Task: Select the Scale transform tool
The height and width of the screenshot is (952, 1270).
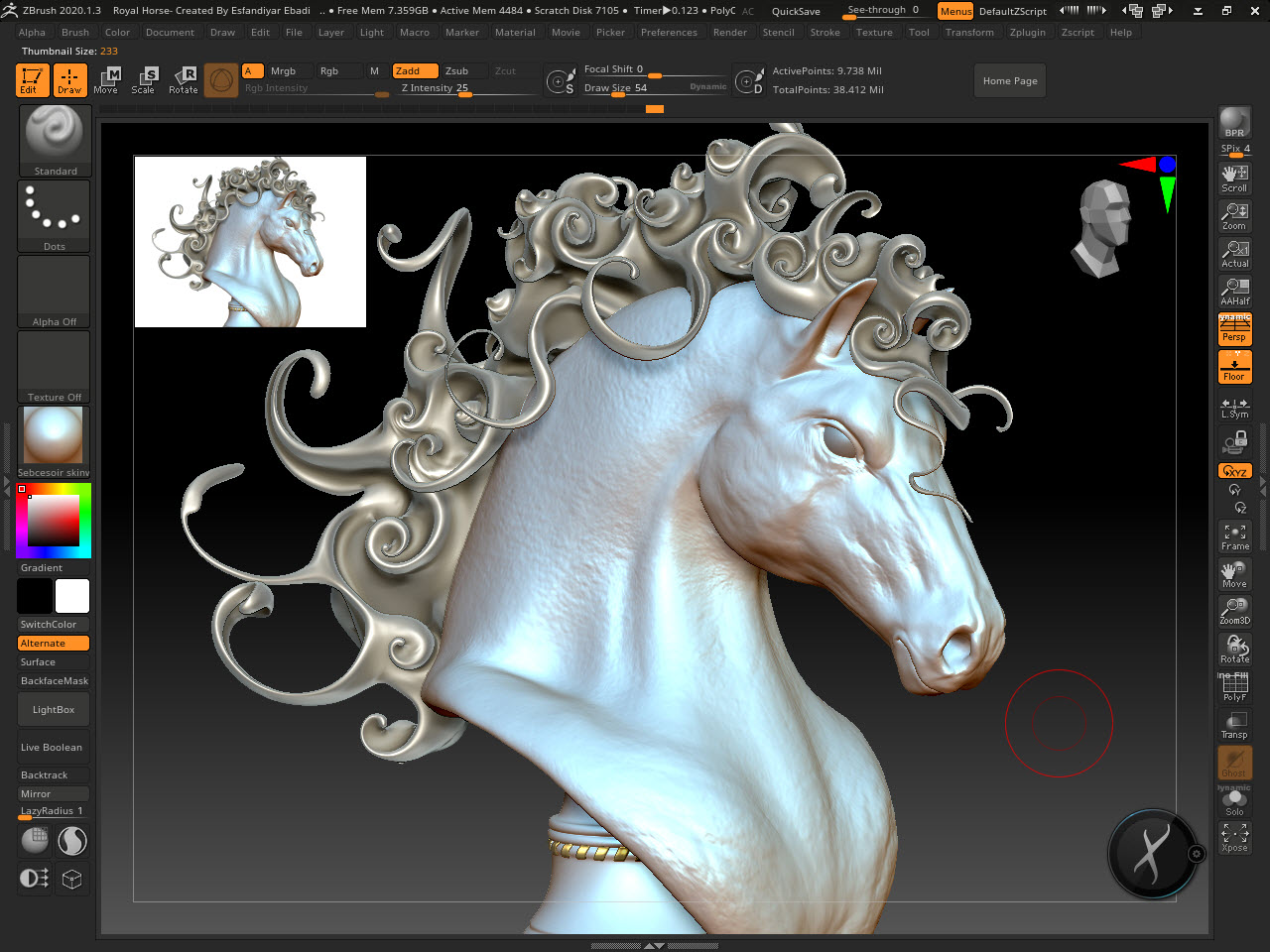Action: 144,80
